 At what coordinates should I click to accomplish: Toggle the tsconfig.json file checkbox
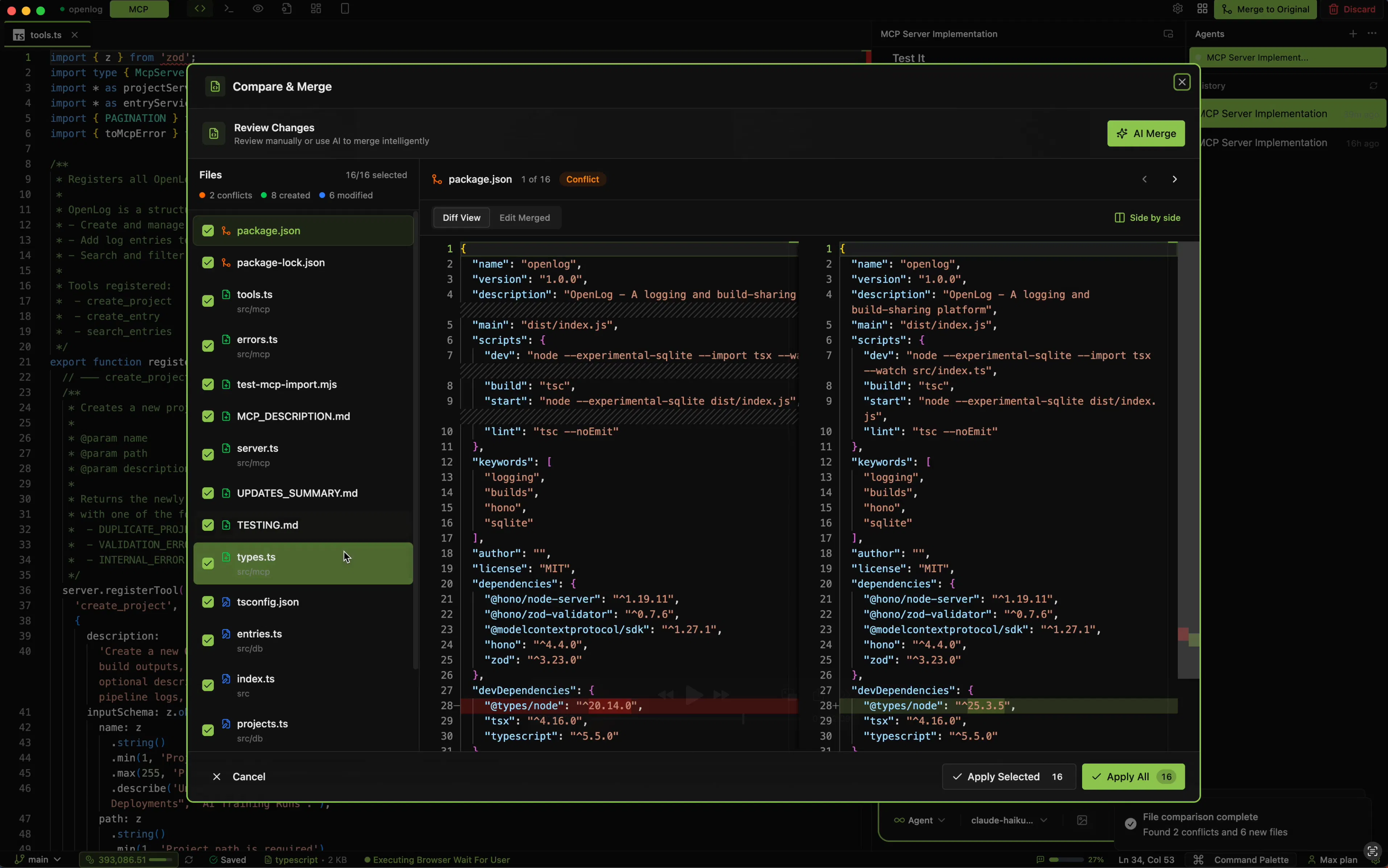click(x=208, y=602)
